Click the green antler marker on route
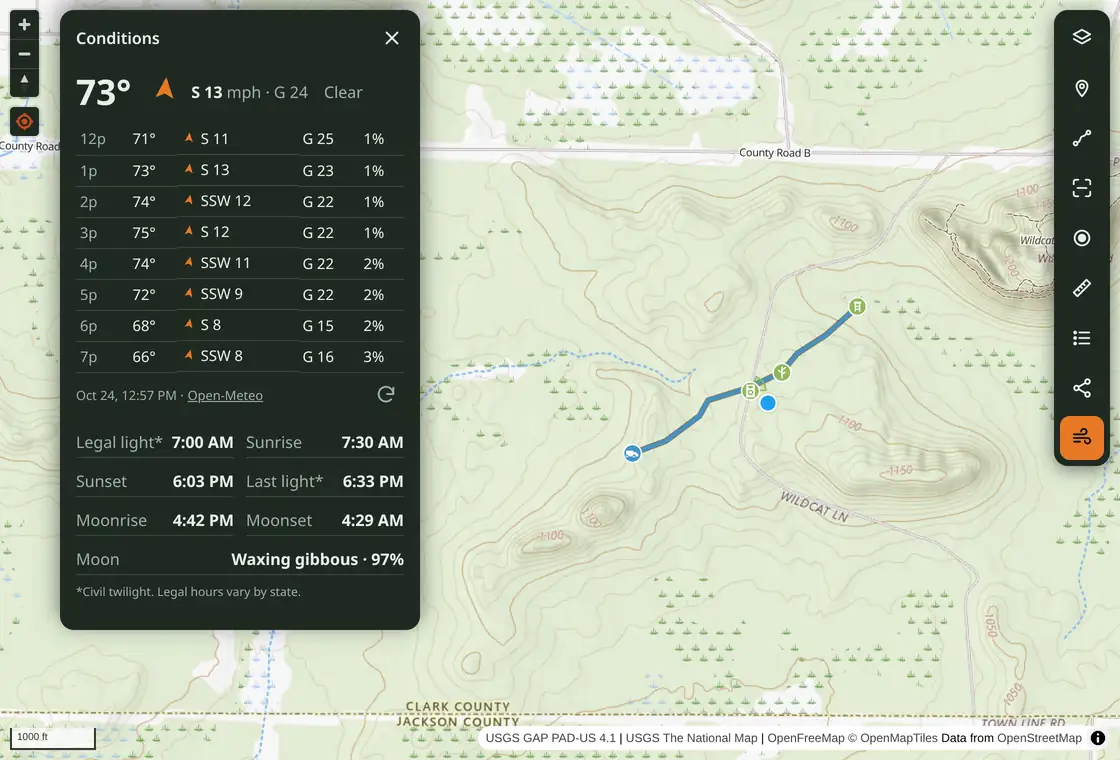Screen dimensions: 1120x760 (x=782, y=372)
